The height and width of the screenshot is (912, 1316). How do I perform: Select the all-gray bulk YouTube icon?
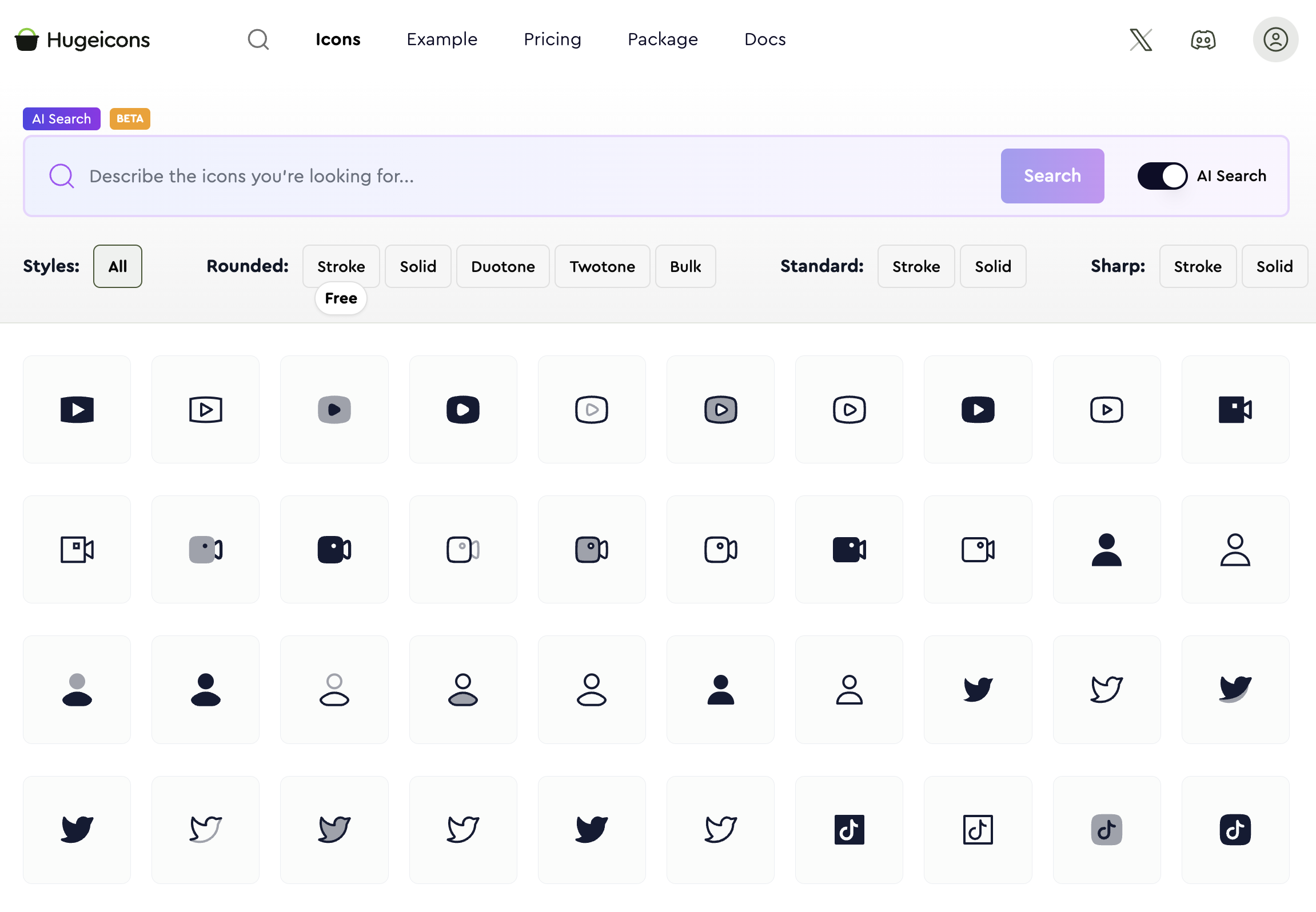click(x=334, y=409)
